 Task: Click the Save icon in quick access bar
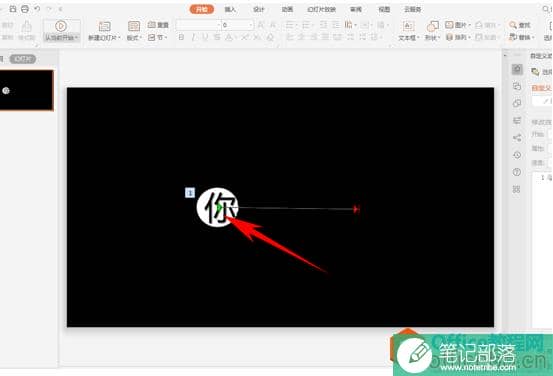[13, 9]
